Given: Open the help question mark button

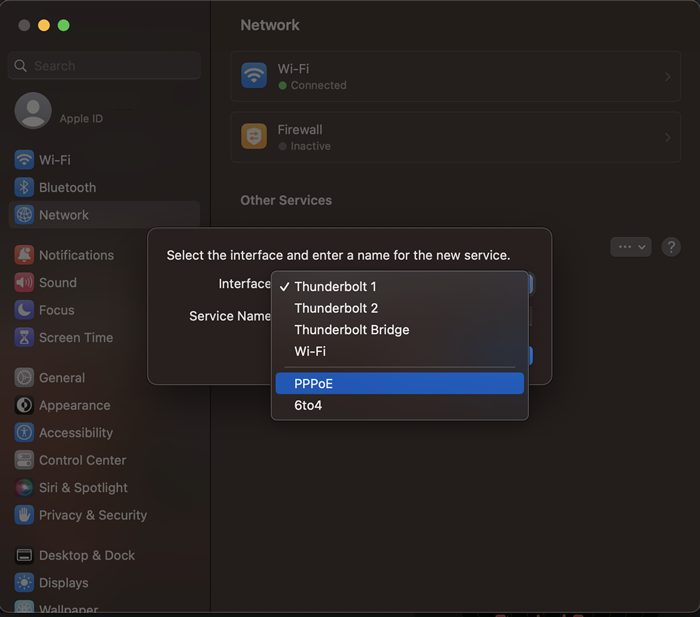Looking at the screenshot, I should click(671, 247).
